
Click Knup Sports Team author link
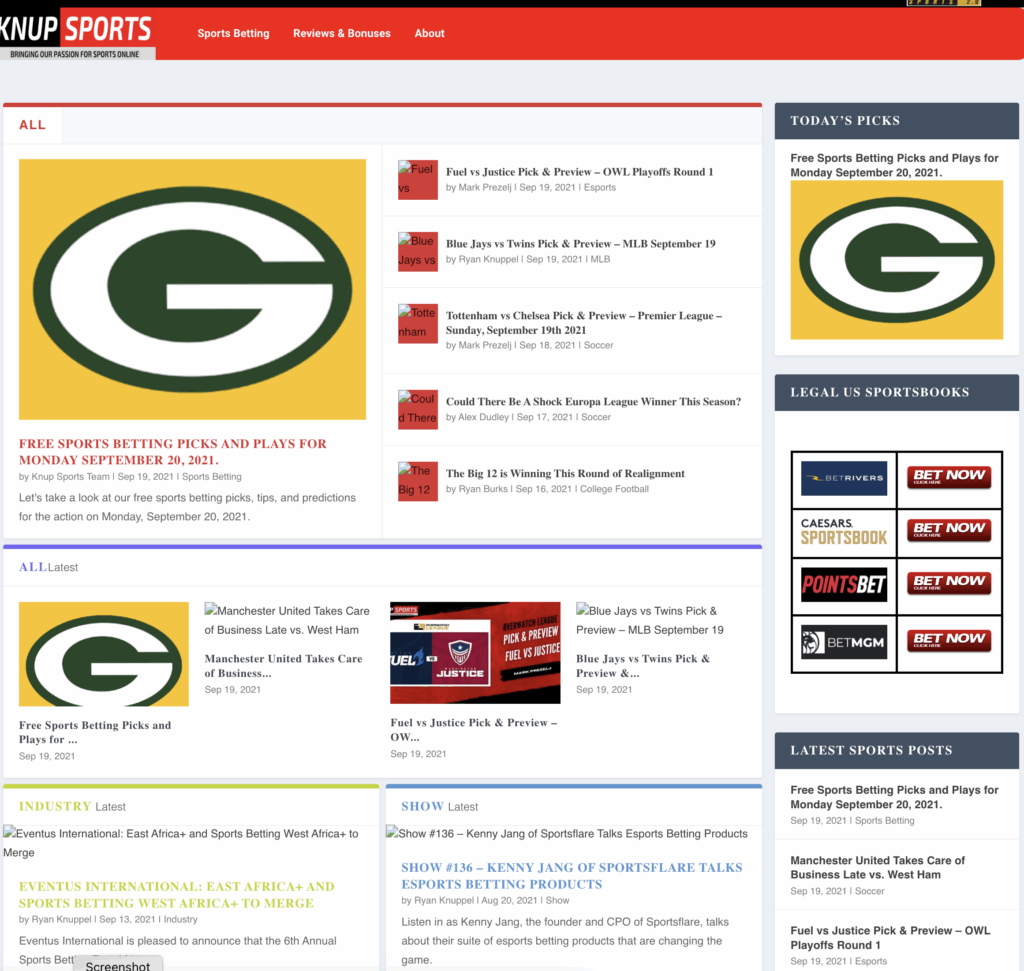point(71,477)
